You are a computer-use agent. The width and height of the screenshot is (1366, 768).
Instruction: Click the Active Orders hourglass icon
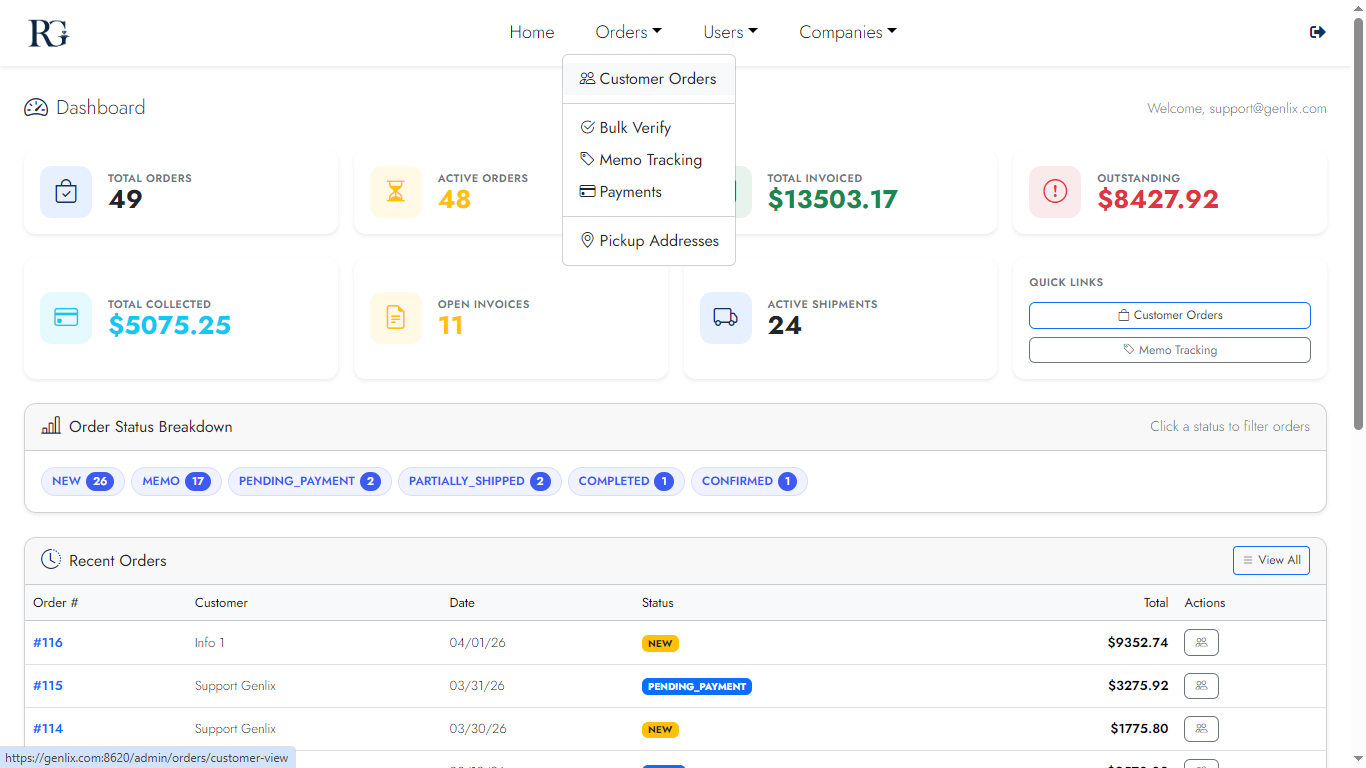click(x=396, y=192)
